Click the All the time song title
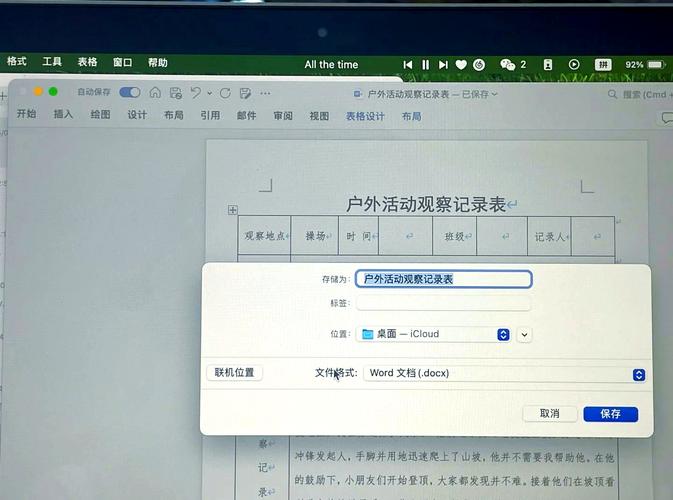The height and width of the screenshot is (500, 673). coord(331,64)
